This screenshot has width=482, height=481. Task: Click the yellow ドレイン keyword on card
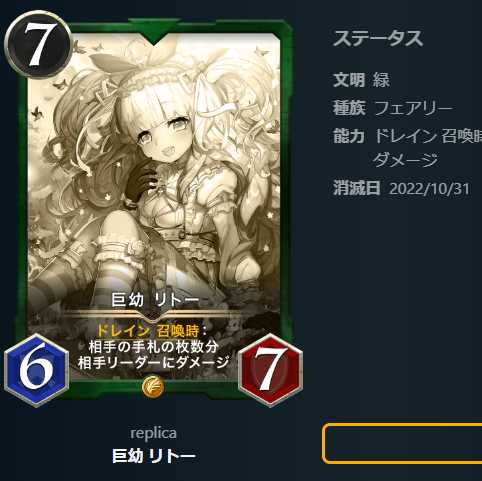[x=123, y=331]
